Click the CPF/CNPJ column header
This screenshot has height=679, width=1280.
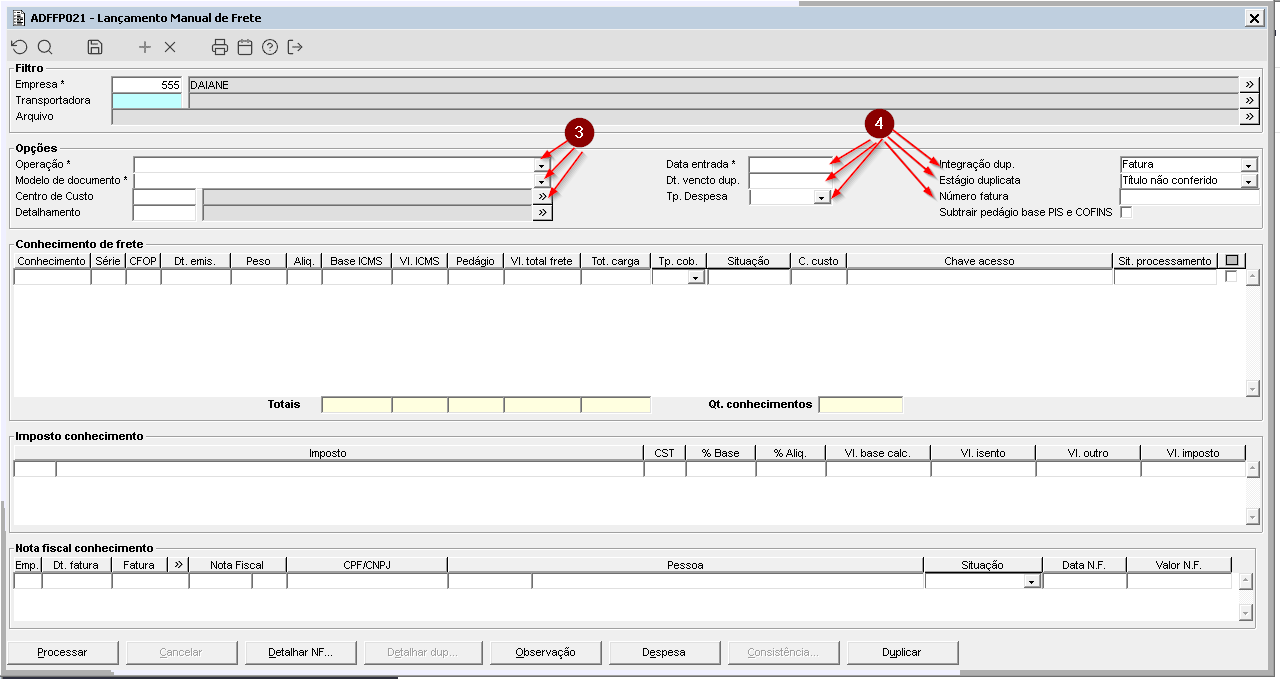pos(366,565)
